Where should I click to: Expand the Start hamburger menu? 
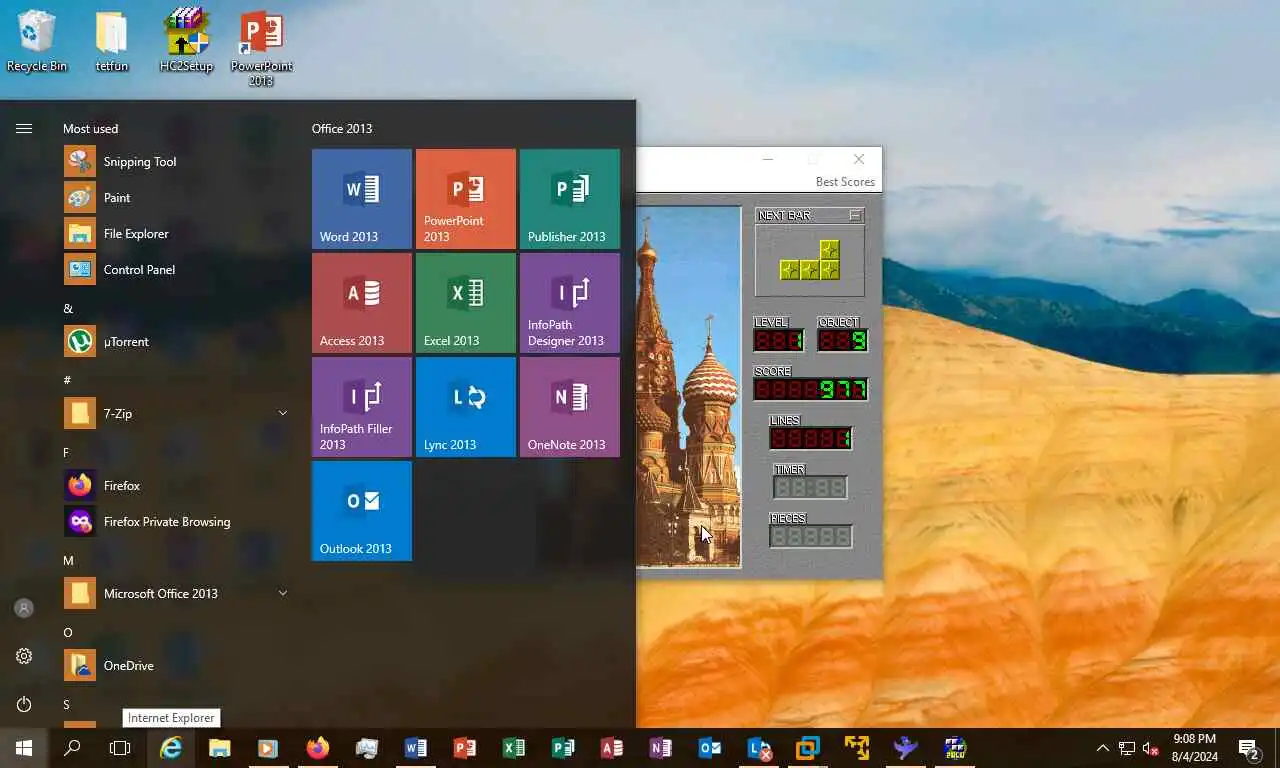click(24, 128)
